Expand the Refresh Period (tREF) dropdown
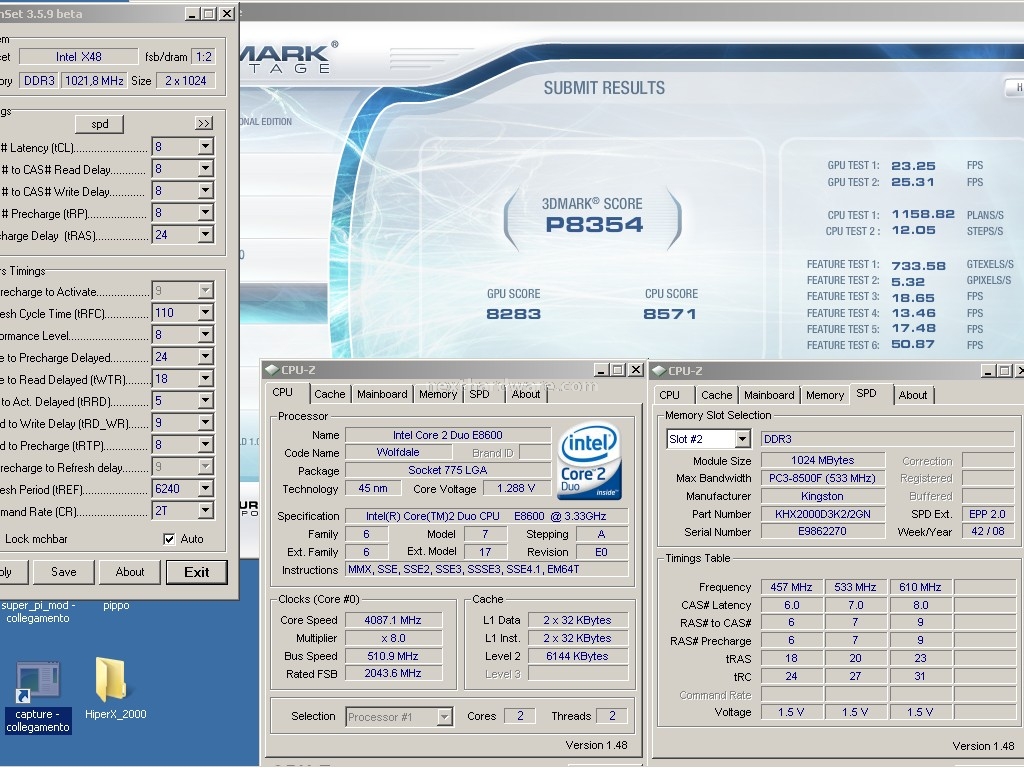 tap(206, 488)
